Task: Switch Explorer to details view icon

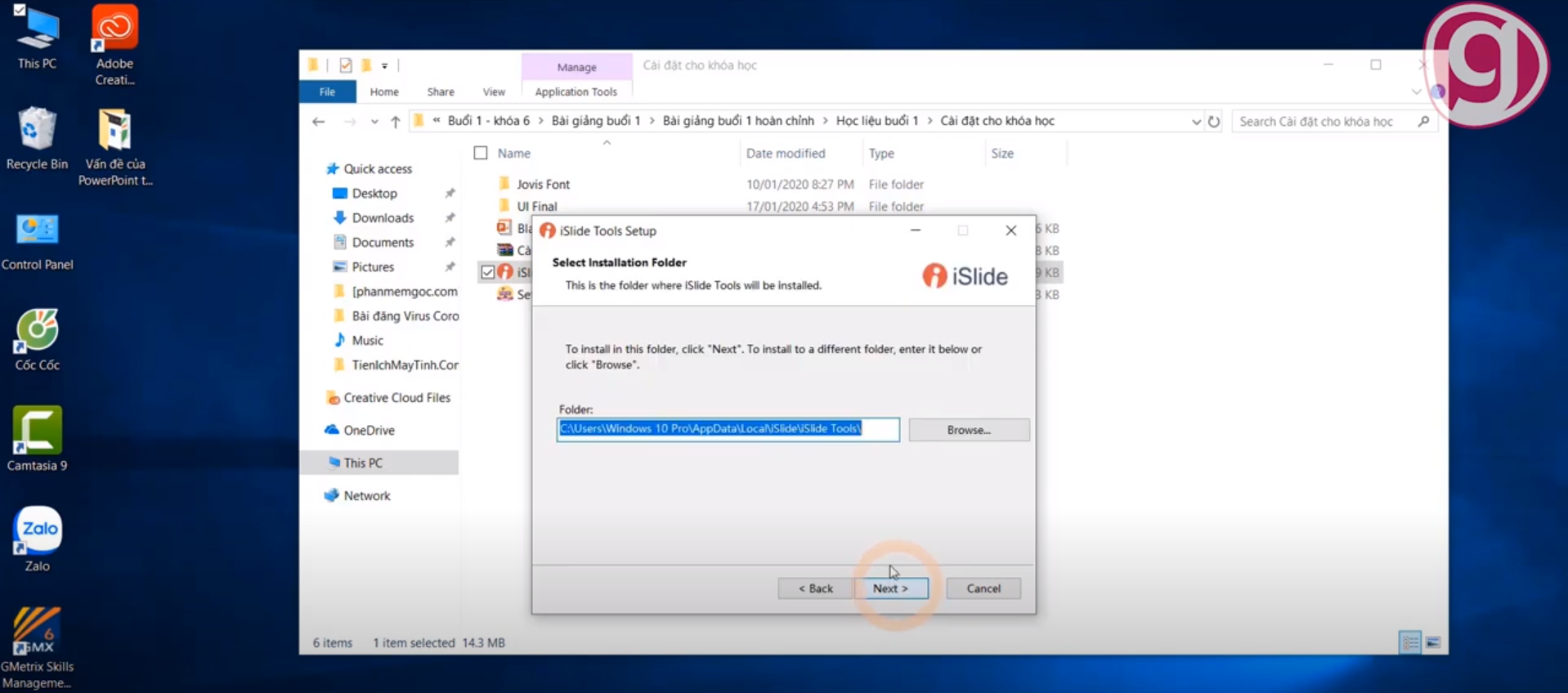Action: point(1410,643)
